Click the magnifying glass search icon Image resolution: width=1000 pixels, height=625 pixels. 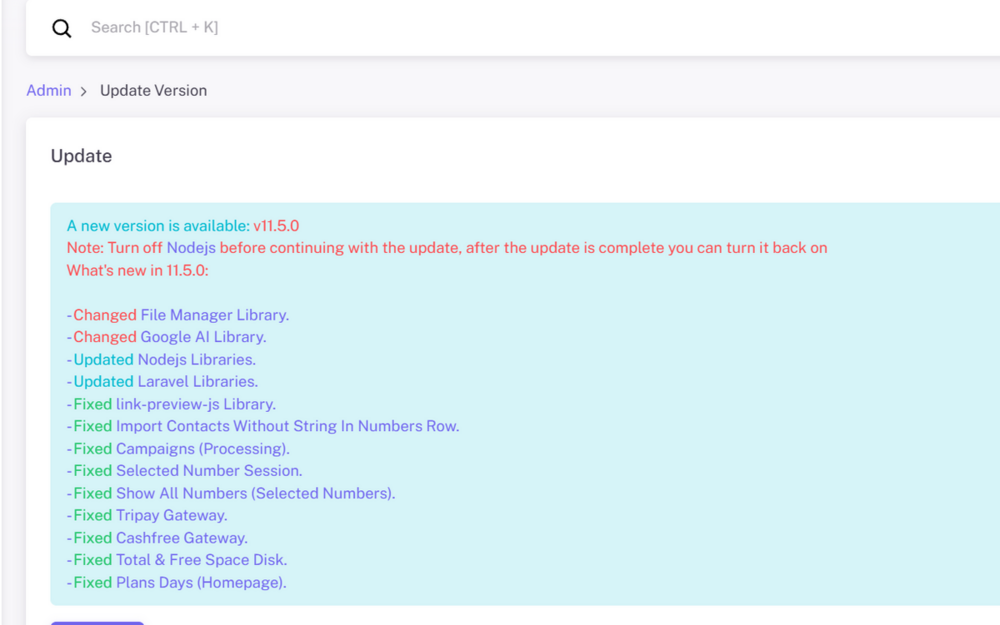62,28
